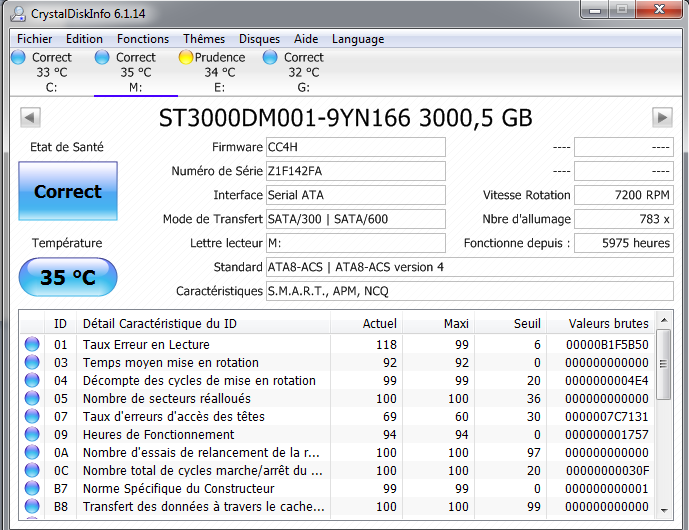Select row Norme Spécifique du Constructeur
Viewport: 689px width, 530px height.
point(337,488)
